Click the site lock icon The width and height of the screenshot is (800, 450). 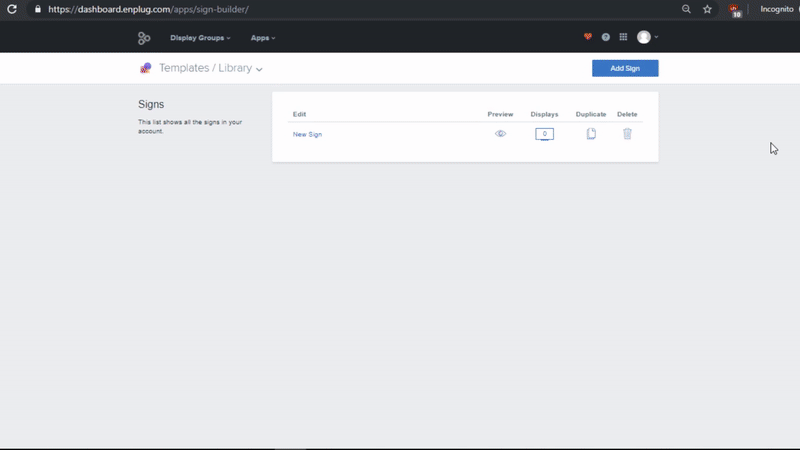pos(38,9)
